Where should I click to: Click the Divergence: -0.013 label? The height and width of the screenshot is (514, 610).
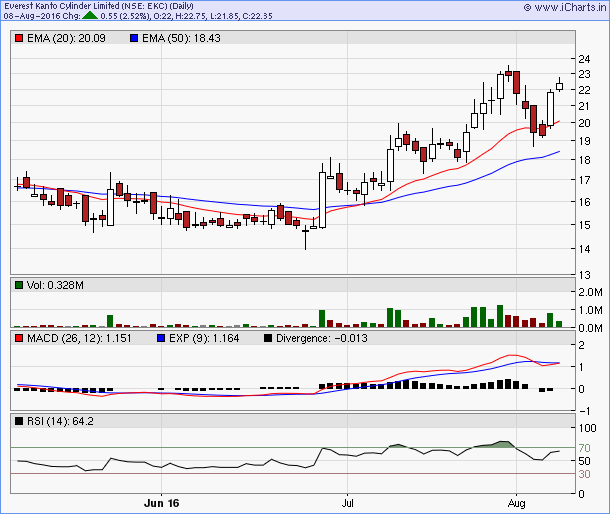322,338
